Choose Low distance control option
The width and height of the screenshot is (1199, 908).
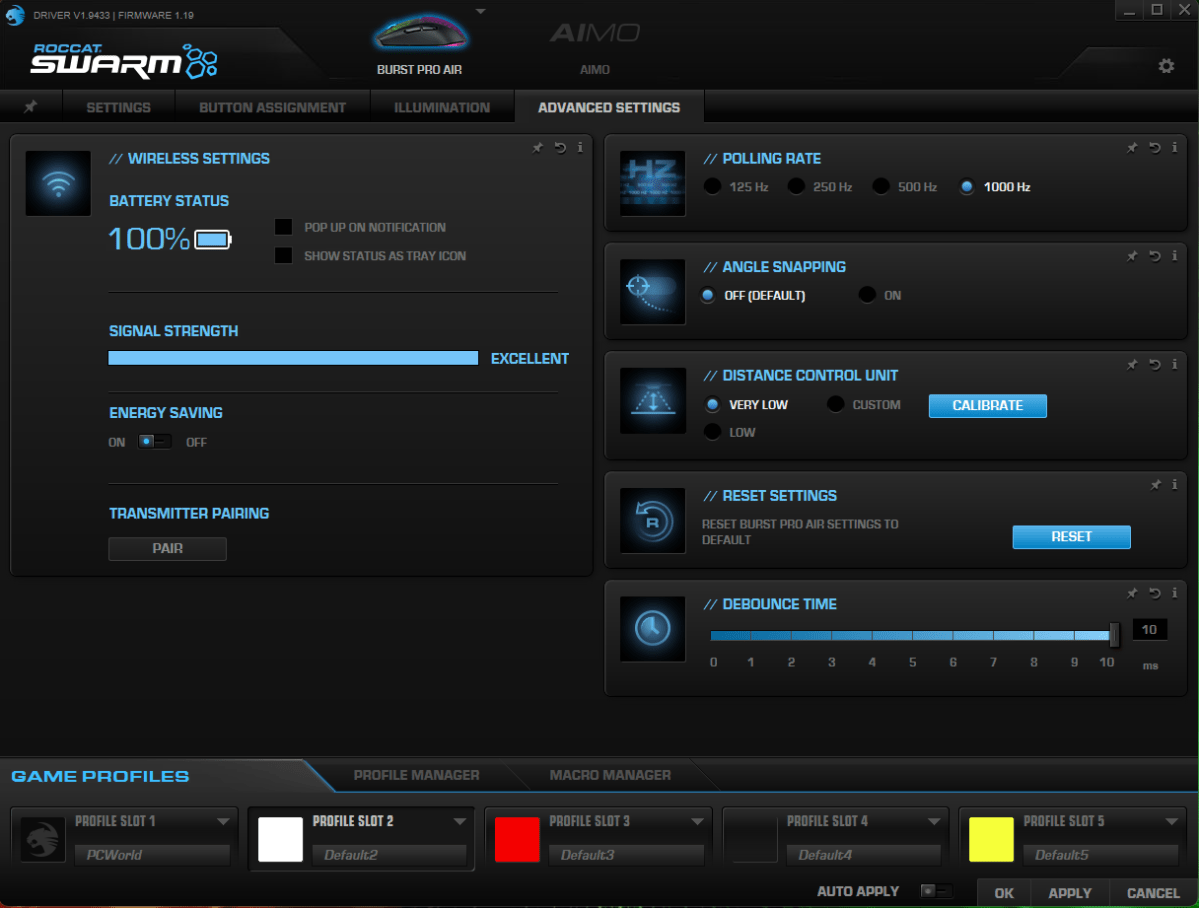pyautogui.click(x=712, y=432)
